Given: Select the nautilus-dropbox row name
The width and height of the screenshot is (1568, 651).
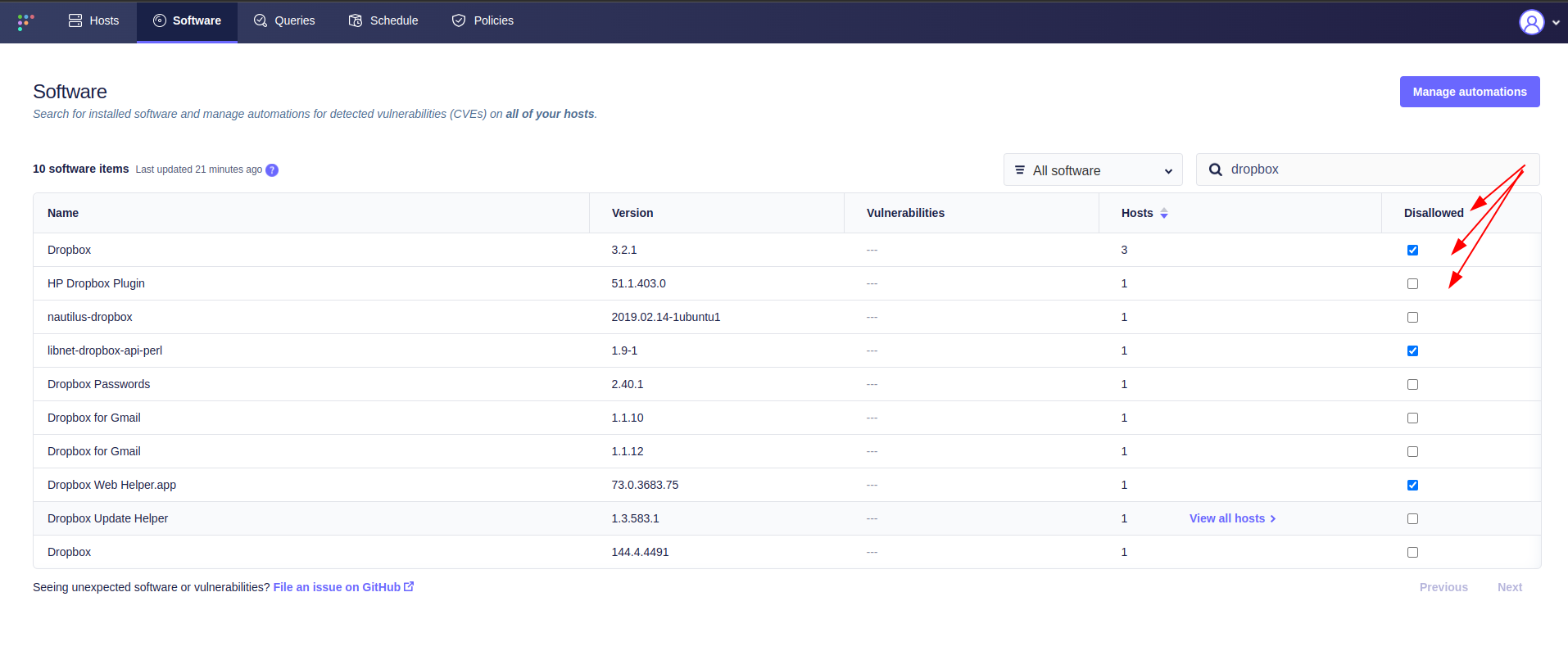Looking at the screenshot, I should 90,317.
